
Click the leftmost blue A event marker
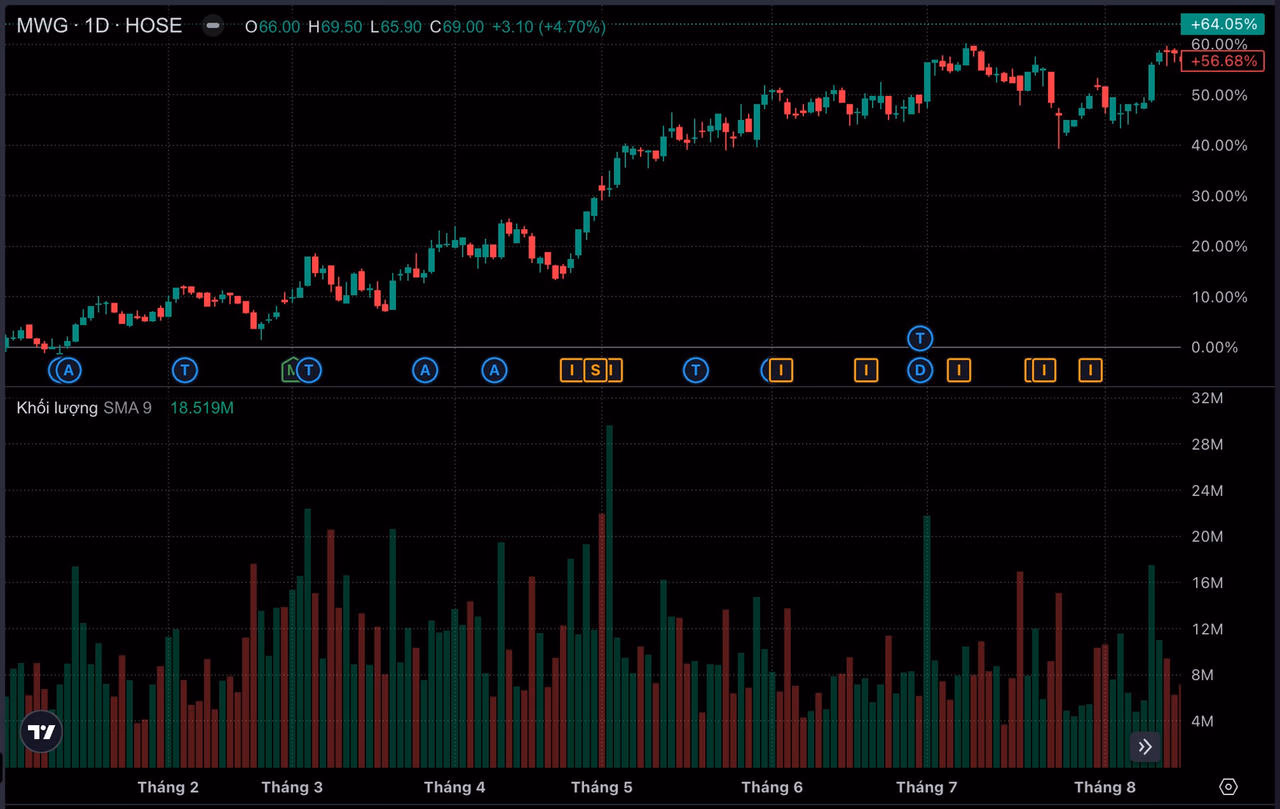point(68,371)
